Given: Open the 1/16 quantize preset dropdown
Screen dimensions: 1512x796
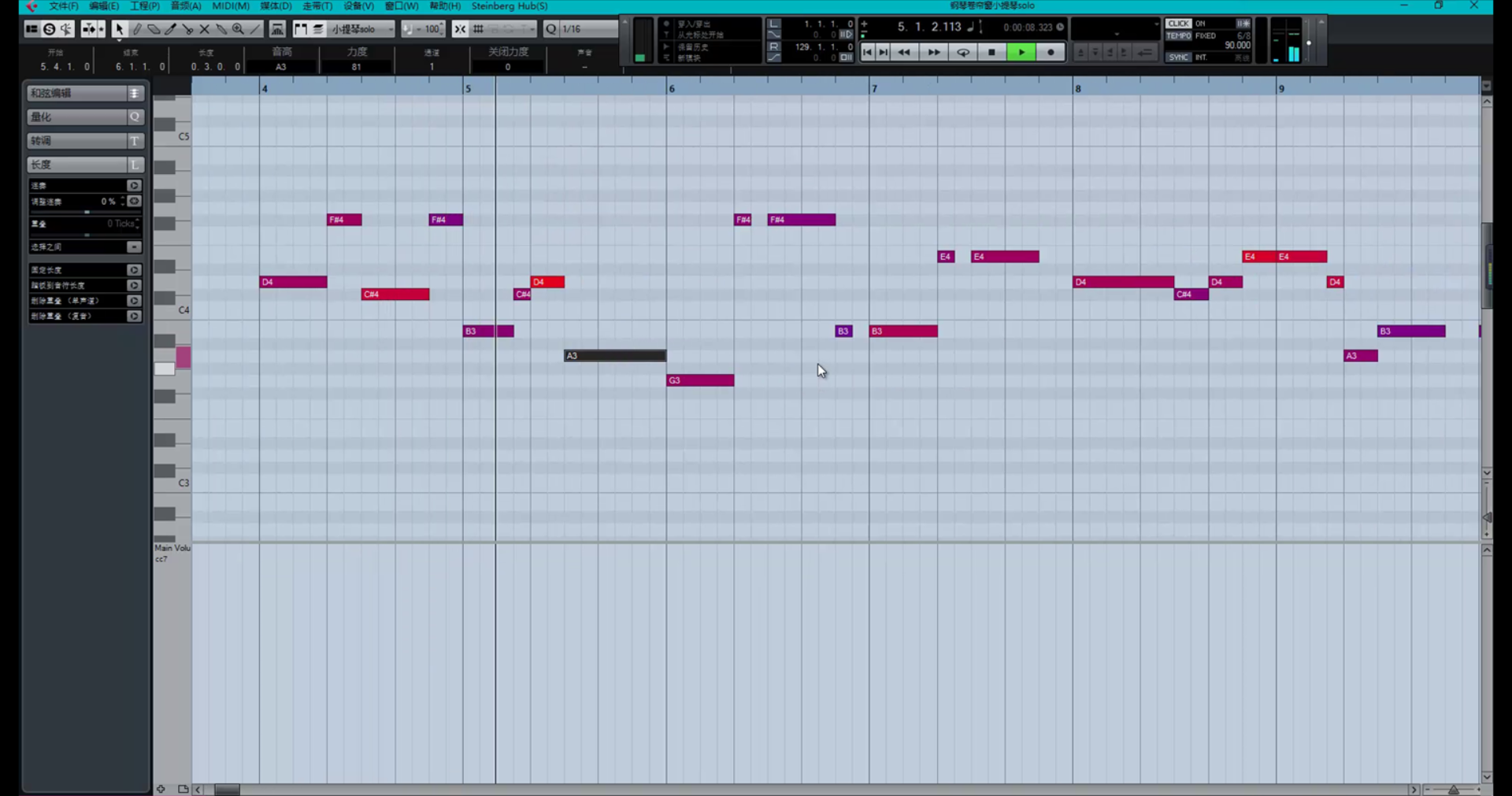Looking at the screenshot, I should [x=589, y=29].
